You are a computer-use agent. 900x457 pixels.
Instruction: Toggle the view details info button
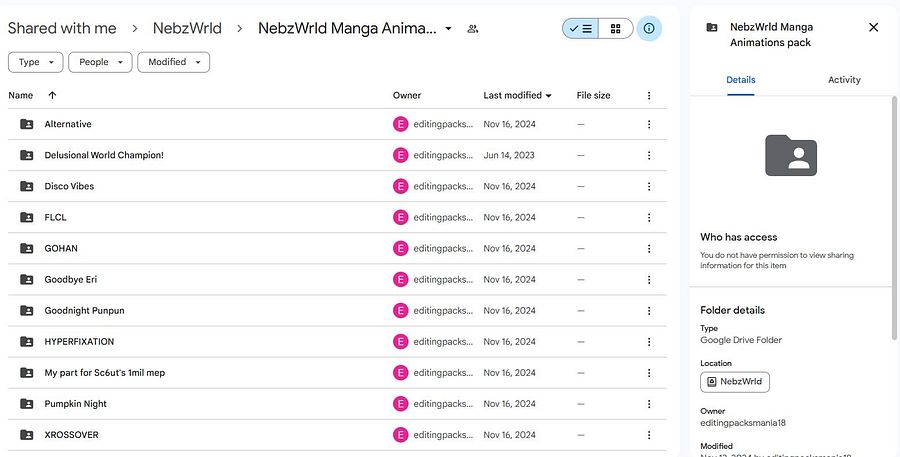(649, 28)
